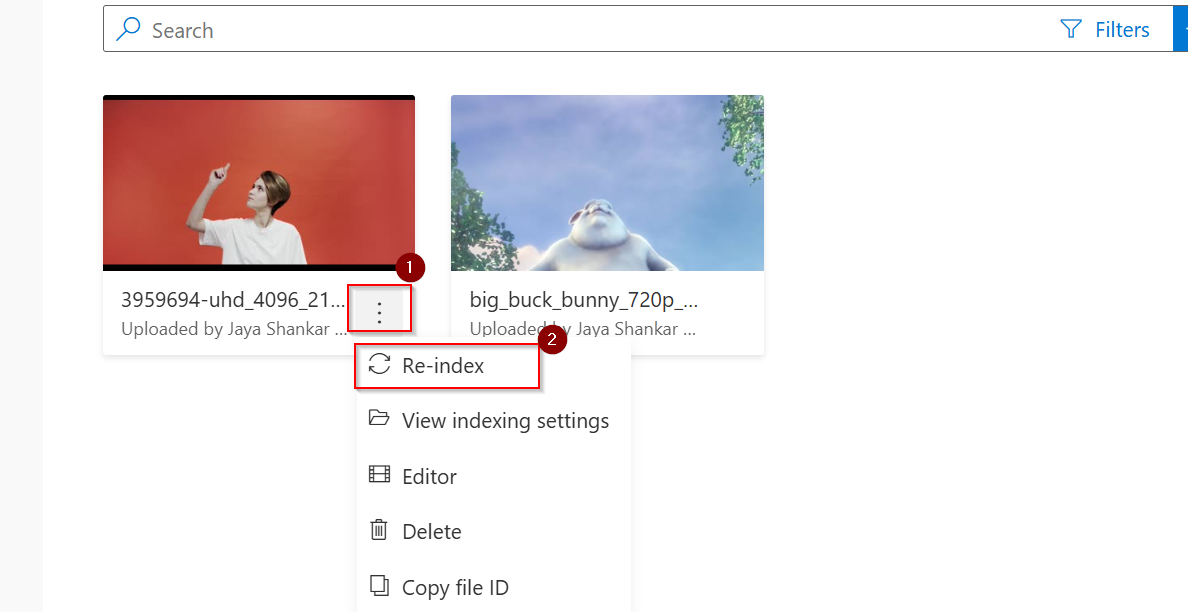The image size is (1188, 612).
Task: Click the film strip Editor icon
Action: 380,475
